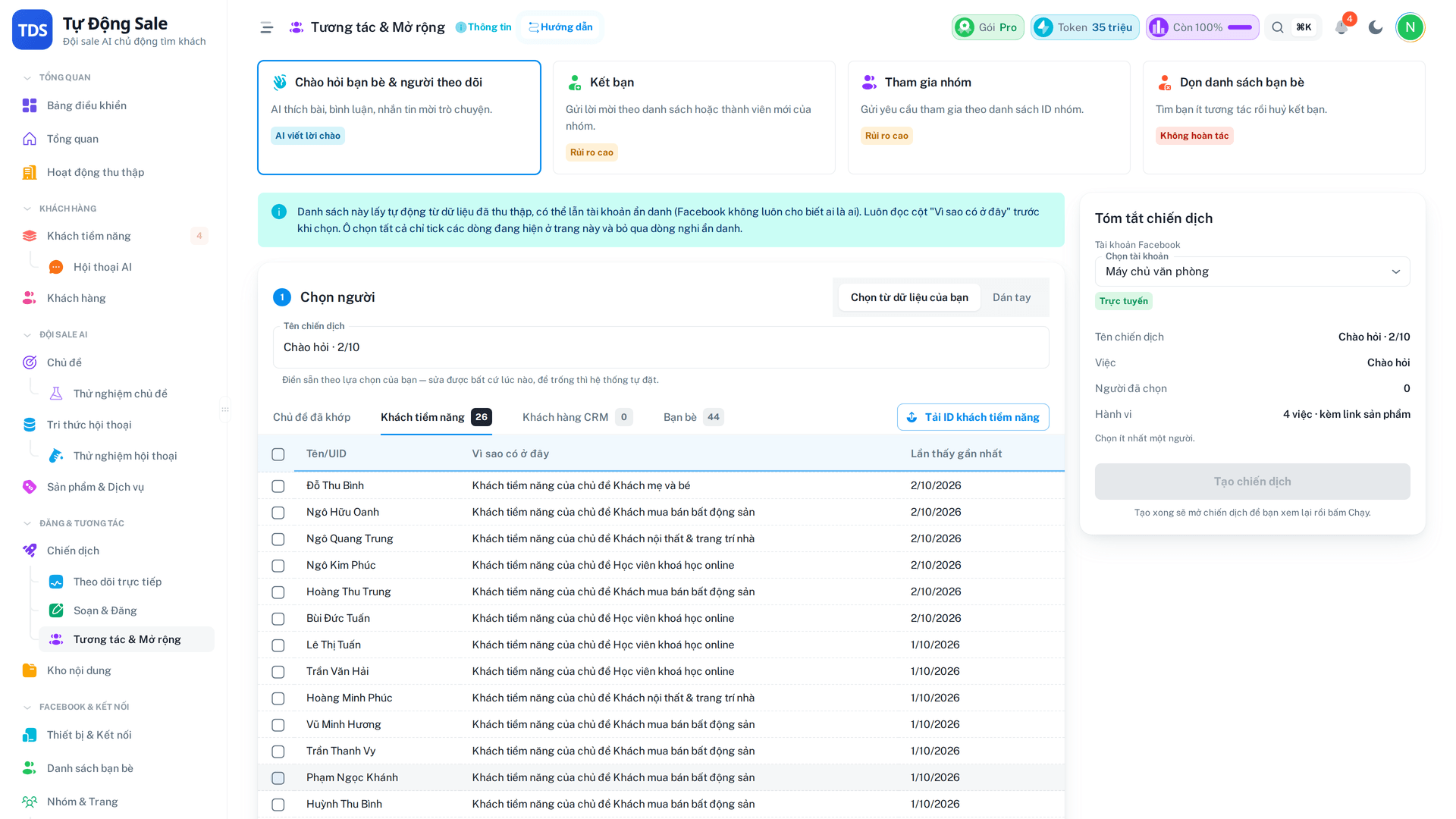
Task: Select the Kết bạn action card
Action: pyautogui.click(x=694, y=118)
